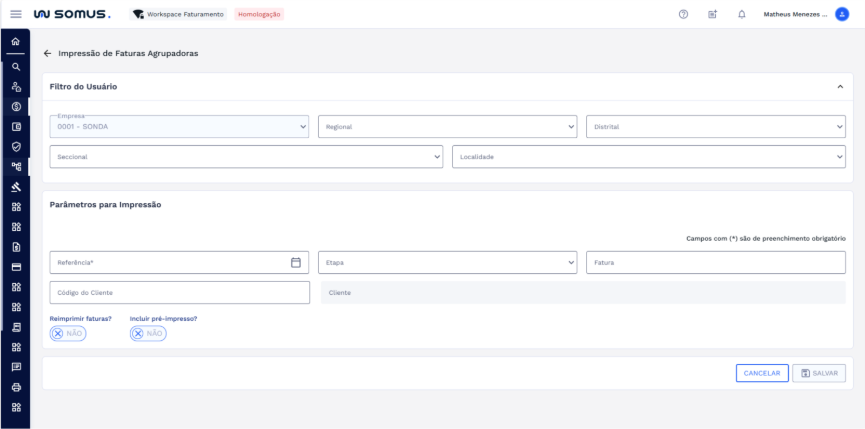Open the notifications bell

pyautogui.click(x=741, y=14)
